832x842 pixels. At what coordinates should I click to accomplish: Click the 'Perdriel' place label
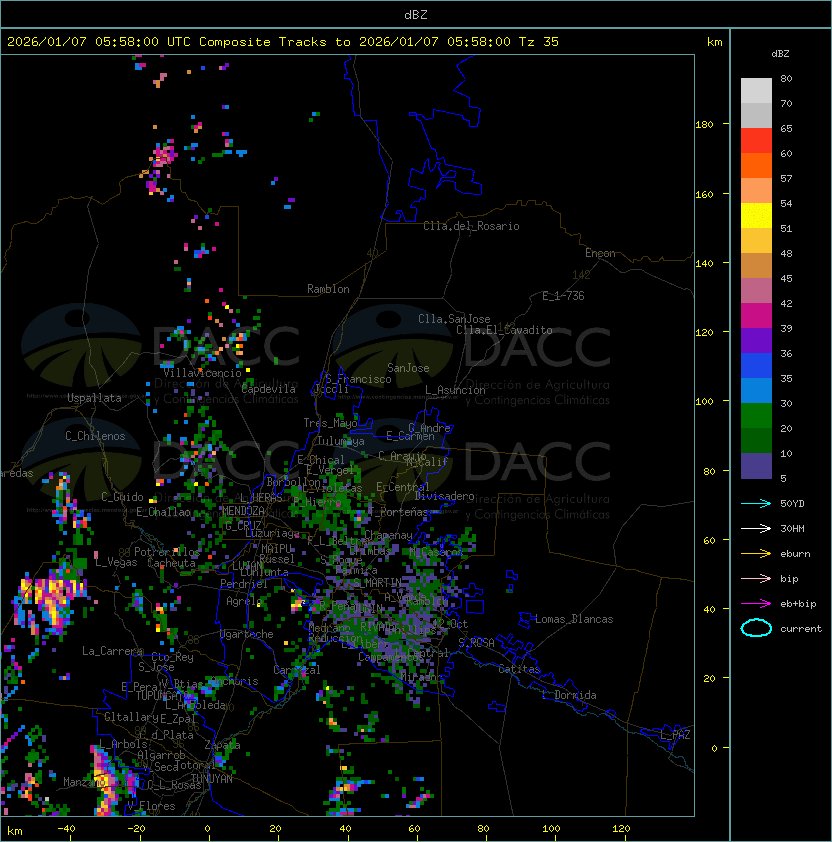point(244,584)
